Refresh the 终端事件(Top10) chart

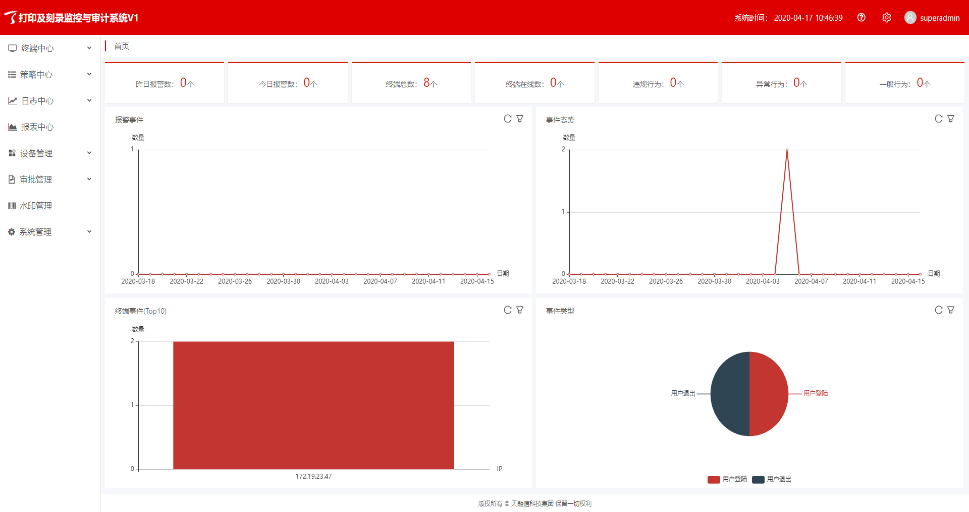pyautogui.click(x=507, y=310)
